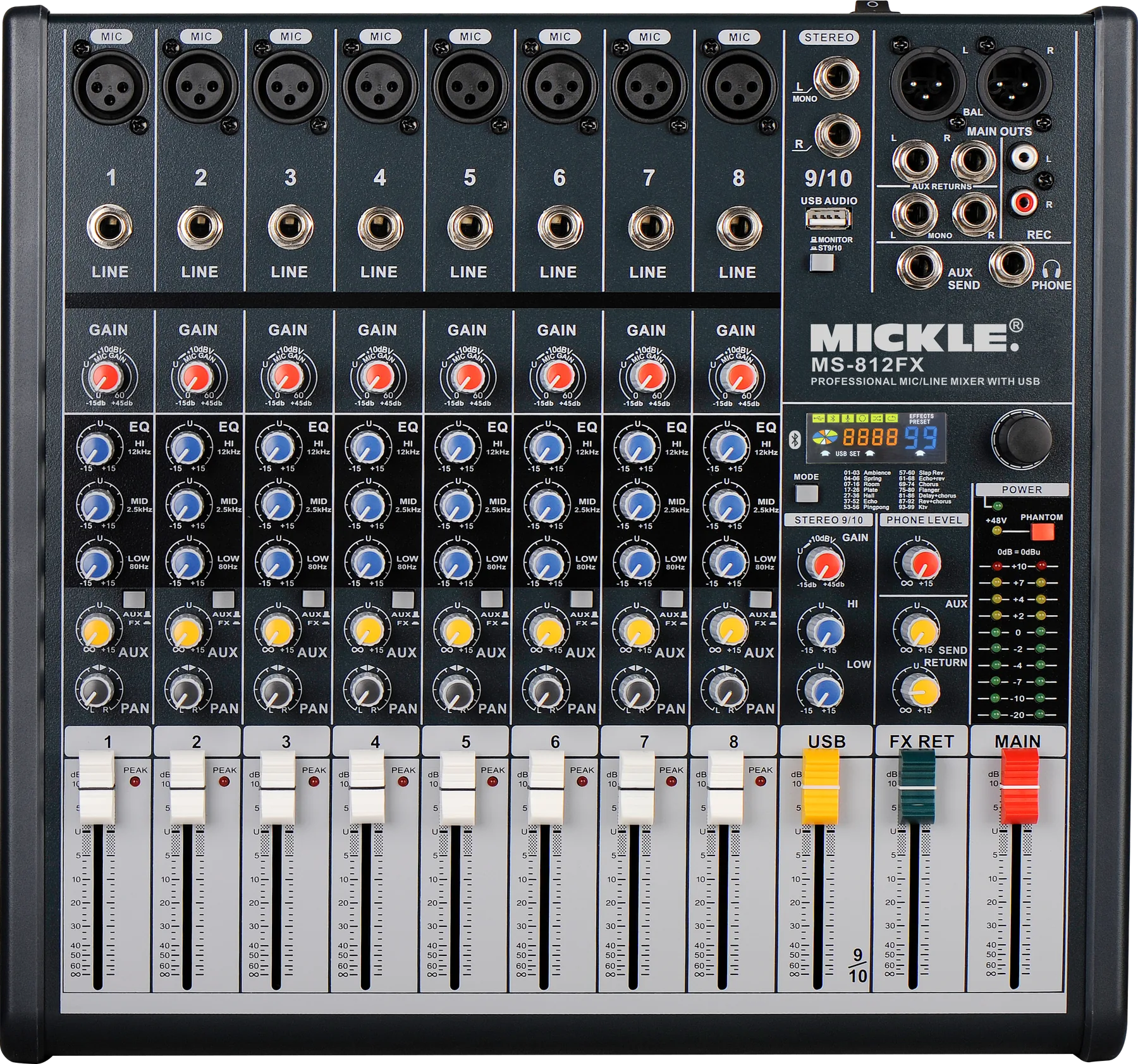Click the red REC R RCA jack

[x=1024, y=202]
